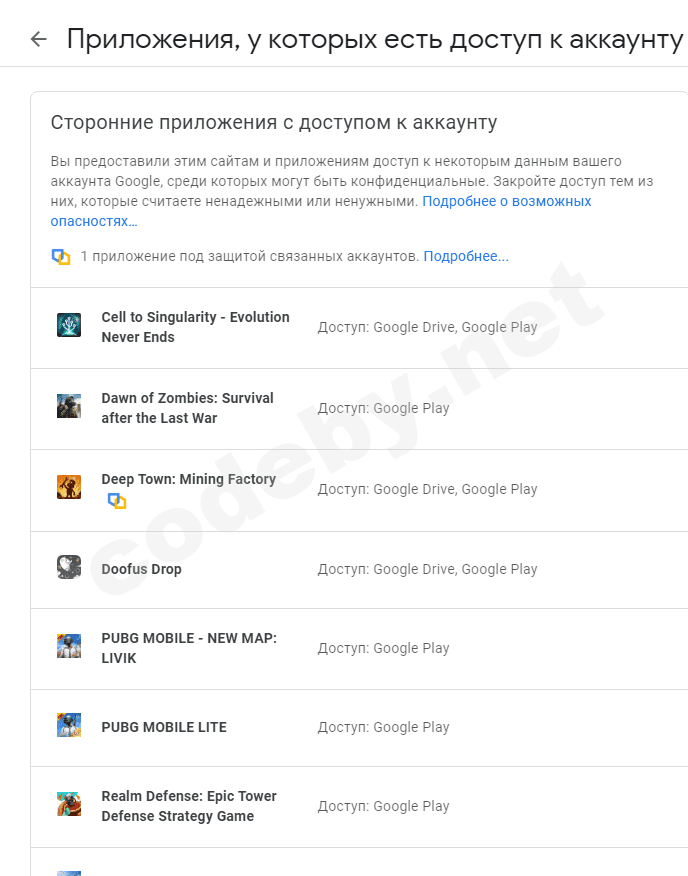The image size is (688, 876).
Task: Open the Doofus Drop entry
Action: pyautogui.click(x=141, y=569)
